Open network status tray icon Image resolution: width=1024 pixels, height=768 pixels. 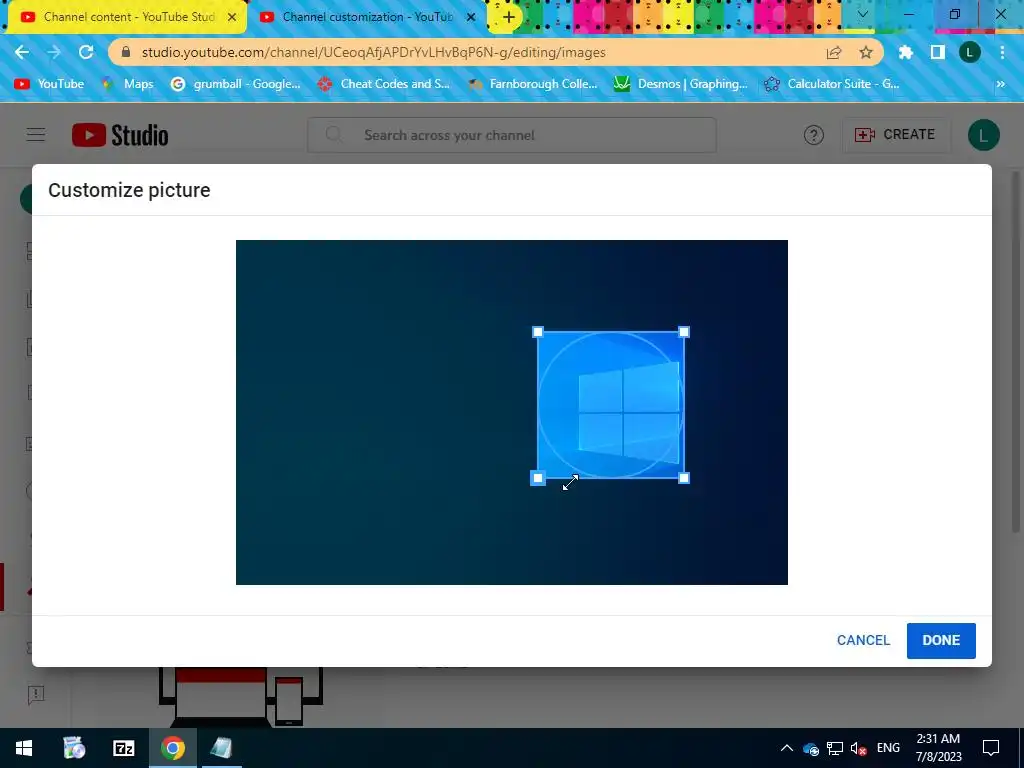click(x=835, y=748)
